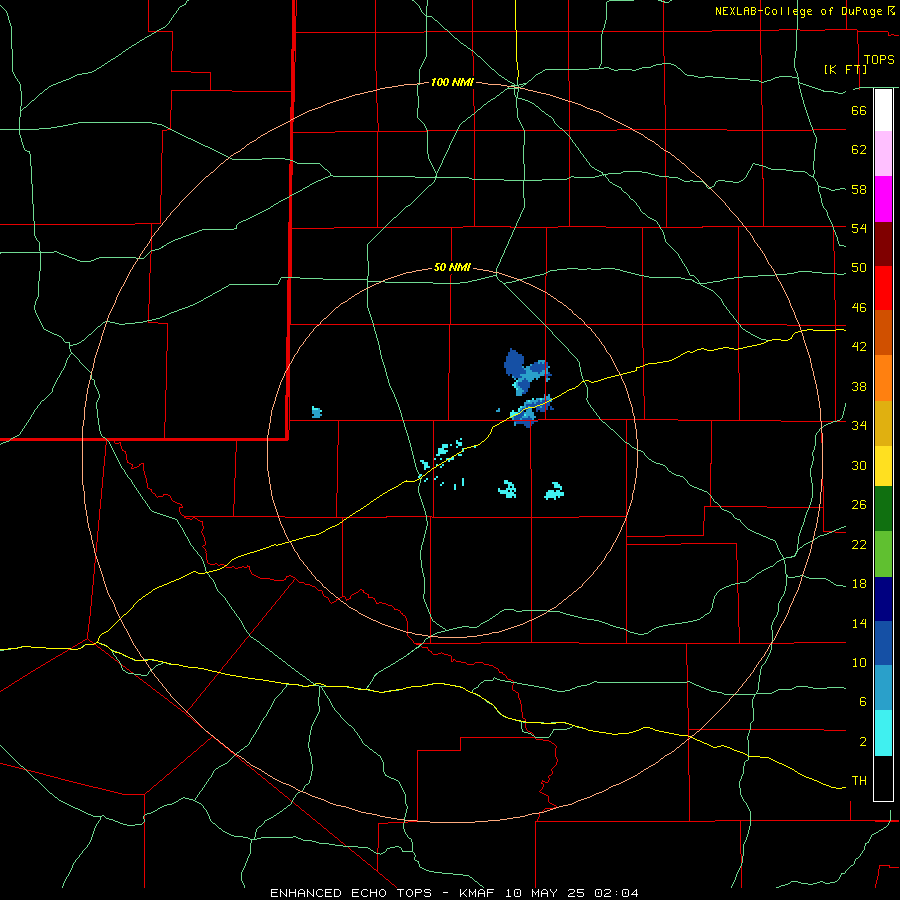Image resolution: width=900 pixels, height=900 pixels.
Task: Select legend value 22
Action: click(859, 545)
